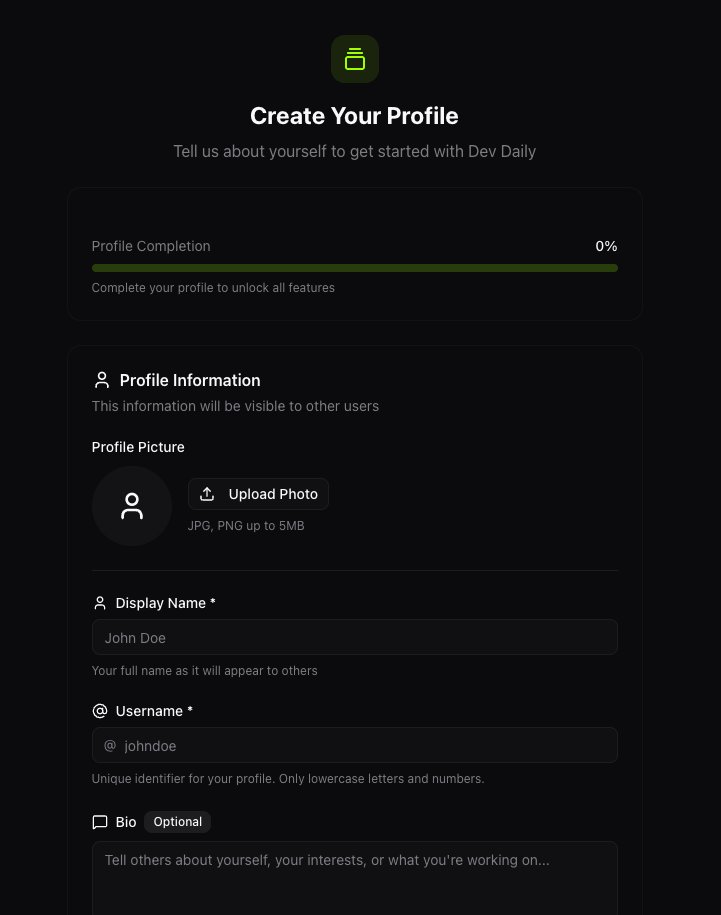Click the Profile Completion progress bar
Viewport: 721px width, 915px height.
355,268
